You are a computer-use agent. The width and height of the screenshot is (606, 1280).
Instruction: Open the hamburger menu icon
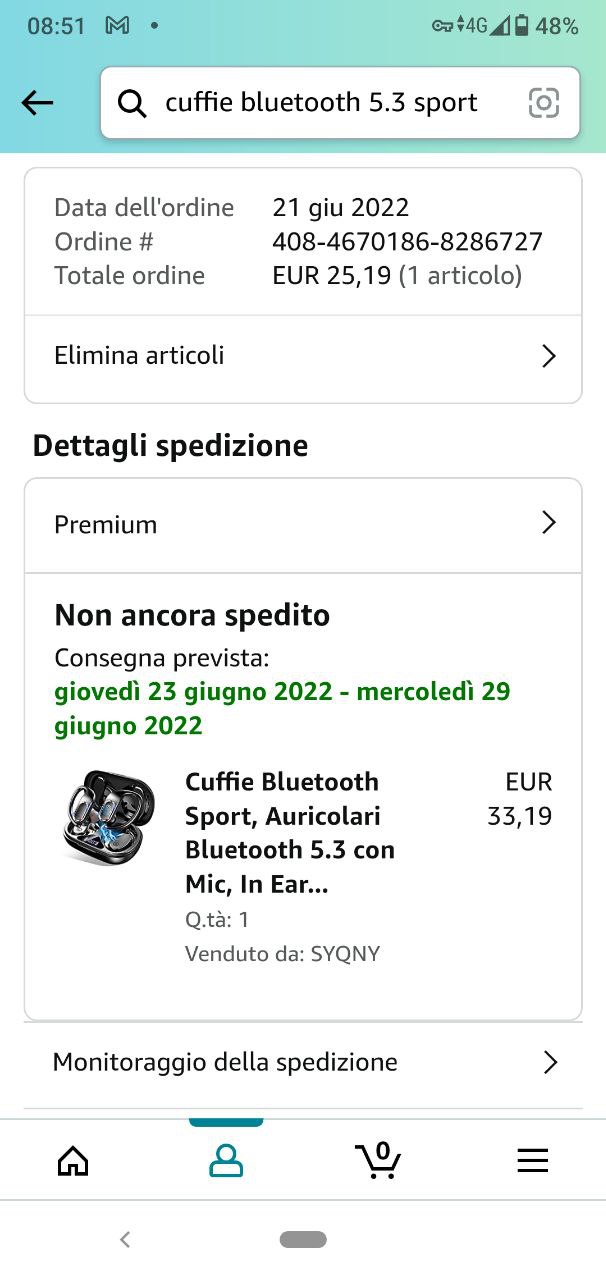[532, 1160]
